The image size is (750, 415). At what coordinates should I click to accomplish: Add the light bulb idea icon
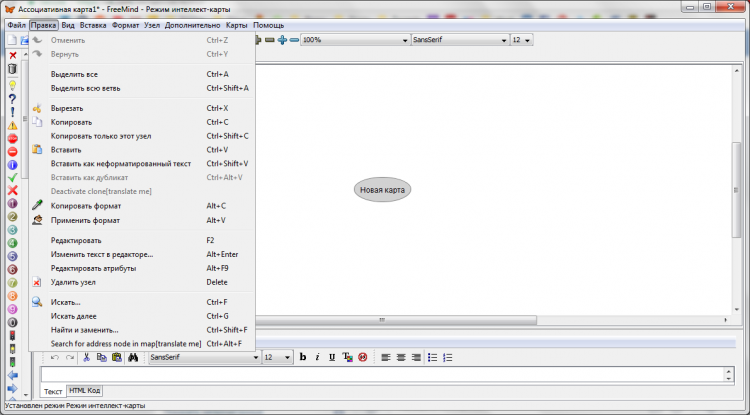(13, 86)
